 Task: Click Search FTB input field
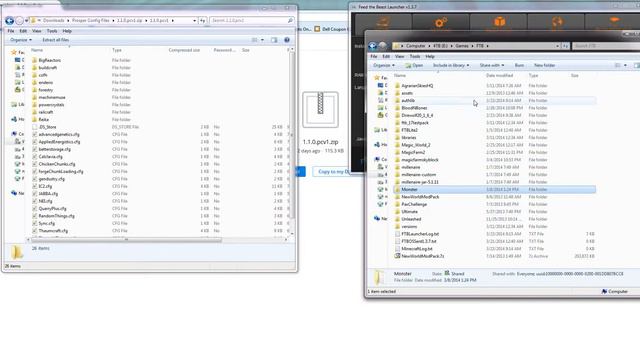pyautogui.click(x=606, y=46)
